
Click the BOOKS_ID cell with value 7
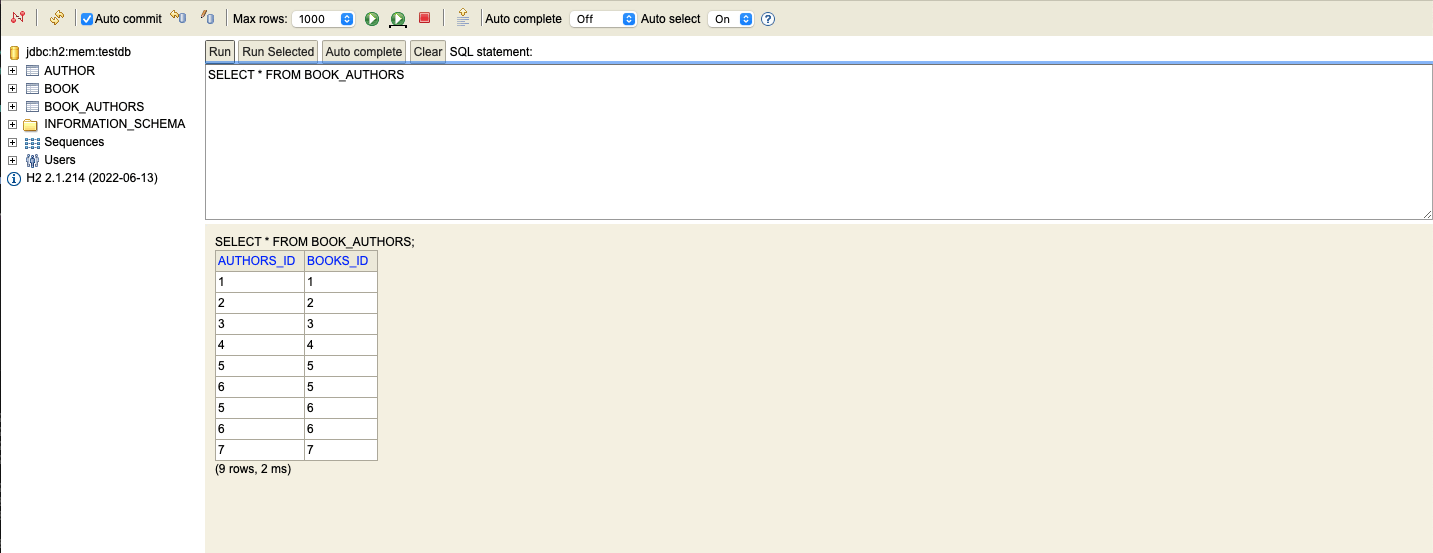341,450
